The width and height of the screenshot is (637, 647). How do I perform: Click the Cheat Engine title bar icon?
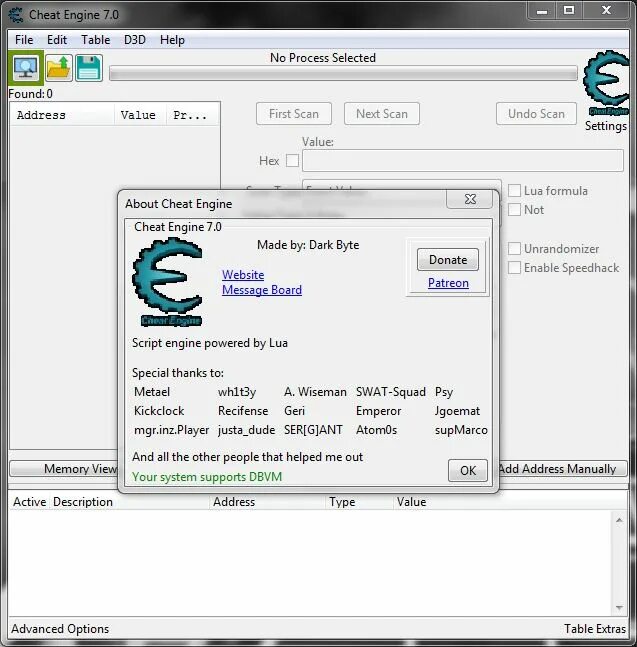click(x=16, y=15)
